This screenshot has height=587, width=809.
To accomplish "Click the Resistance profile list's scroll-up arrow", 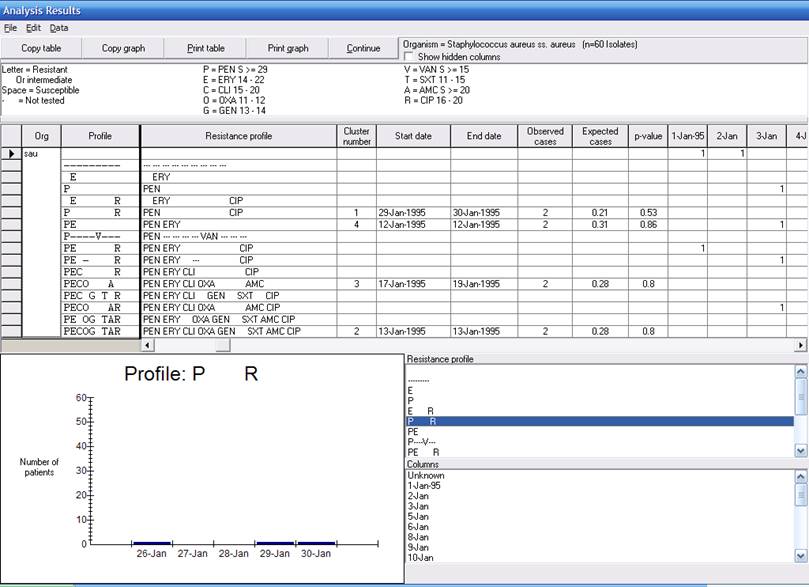I will click(800, 371).
